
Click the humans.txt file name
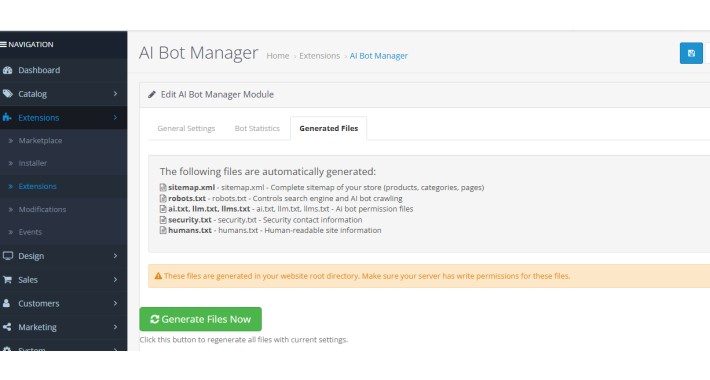tap(190, 230)
